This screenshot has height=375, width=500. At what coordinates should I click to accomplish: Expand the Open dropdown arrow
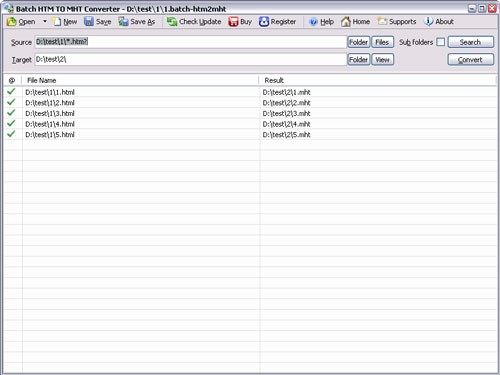(x=45, y=21)
